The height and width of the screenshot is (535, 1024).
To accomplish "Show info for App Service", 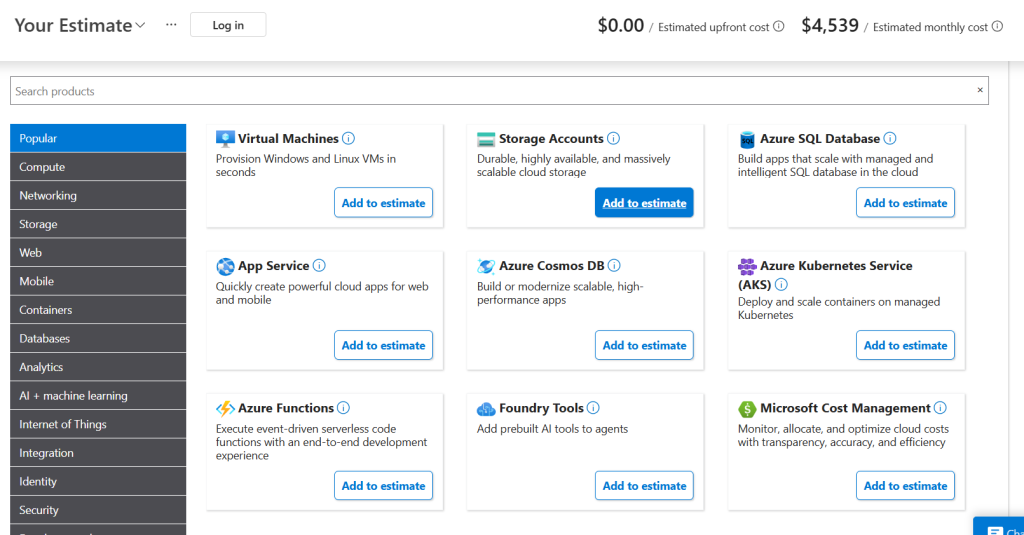I will pyautogui.click(x=319, y=266).
